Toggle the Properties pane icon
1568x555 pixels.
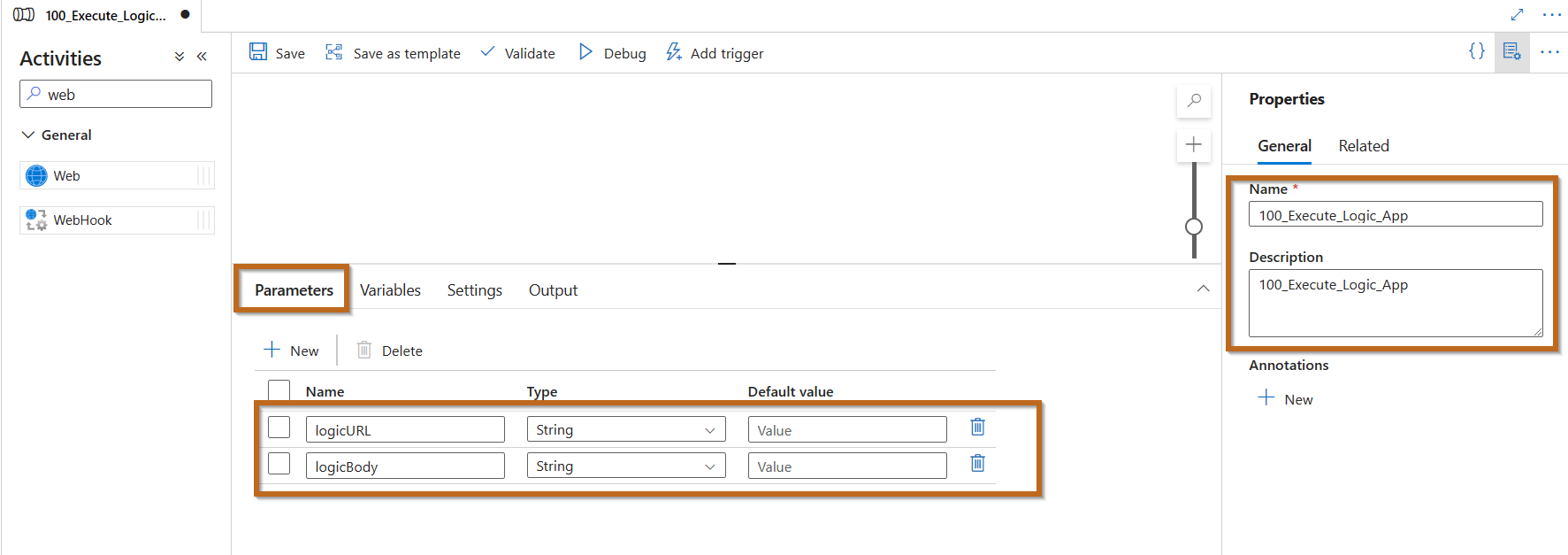point(1511,52)
